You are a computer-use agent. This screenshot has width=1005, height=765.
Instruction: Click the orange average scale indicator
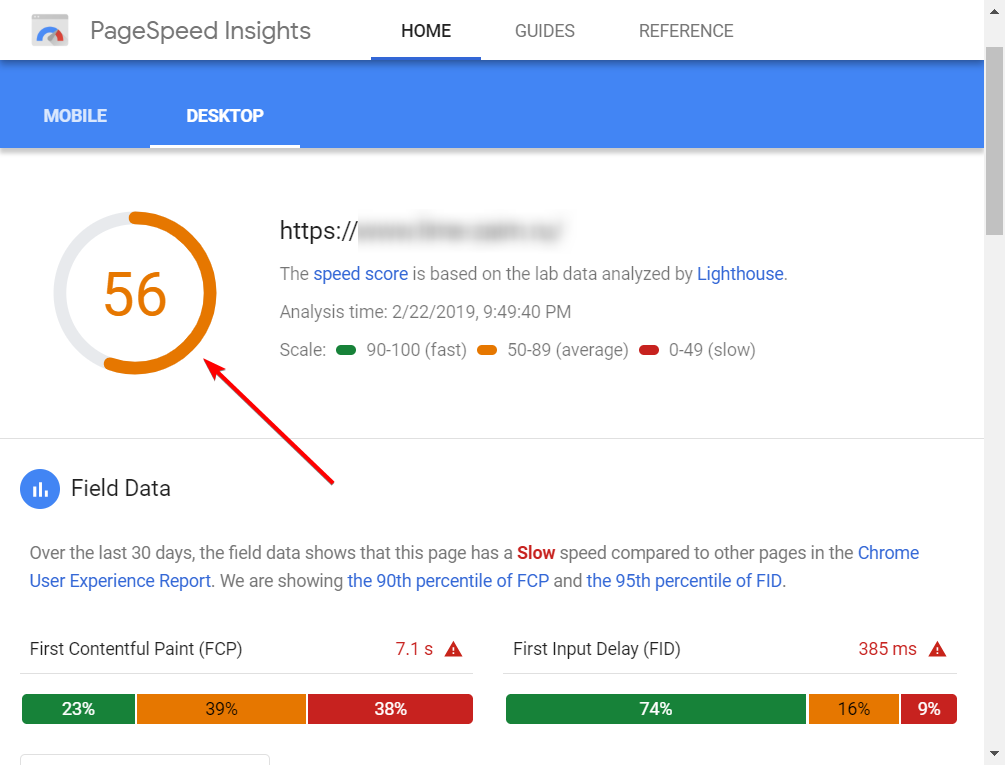click(487, 350)
